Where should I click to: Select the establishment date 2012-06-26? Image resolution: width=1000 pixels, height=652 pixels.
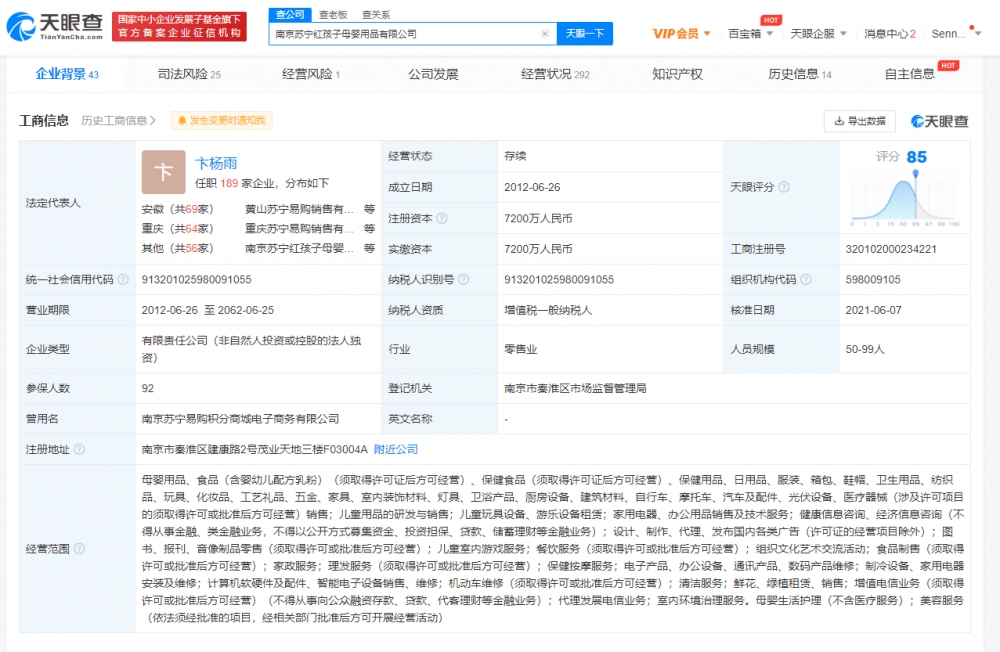coord(532,187)
